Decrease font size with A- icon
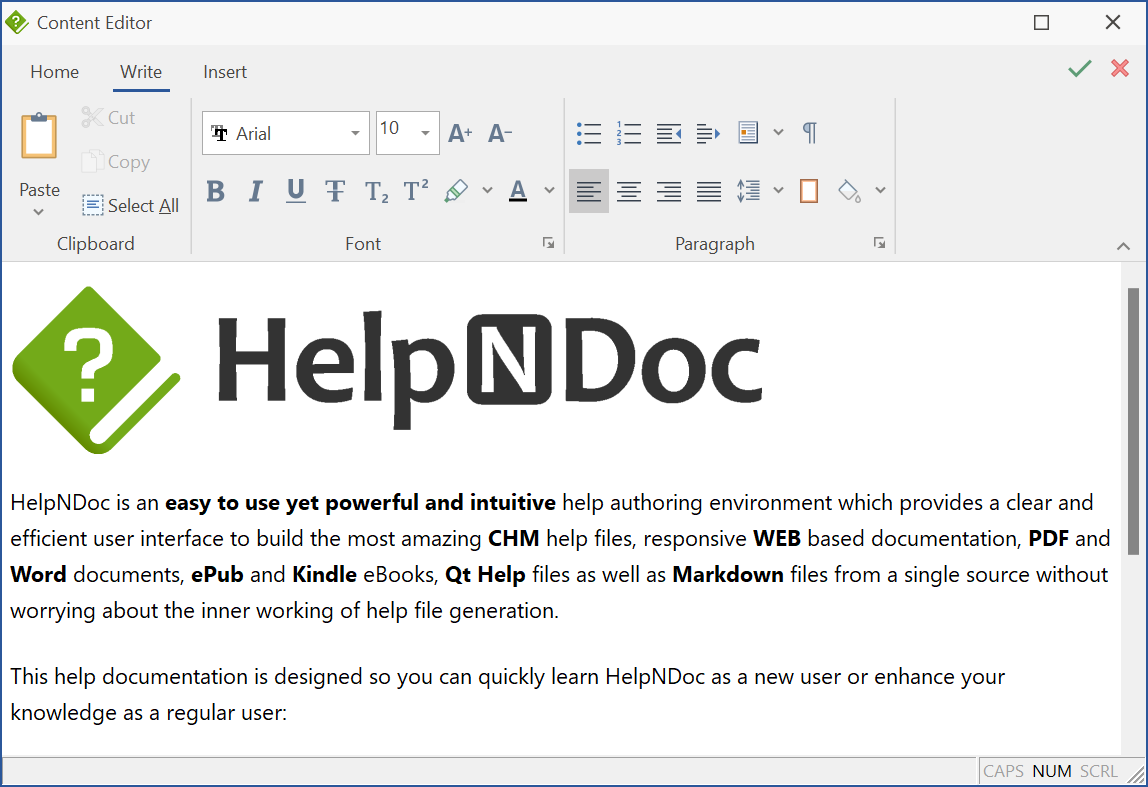 pos(500,133)
